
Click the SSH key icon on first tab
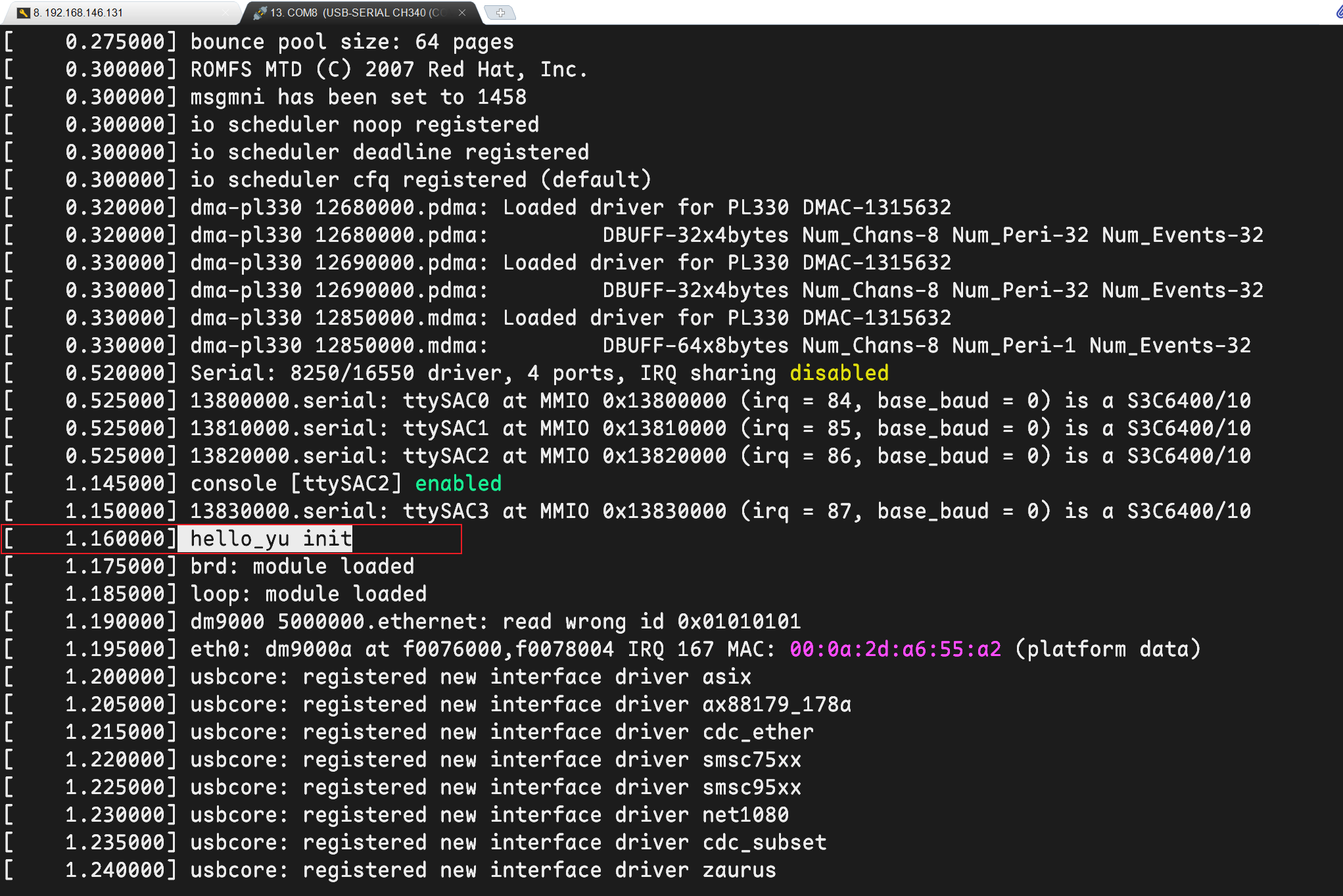tap(24, 12)
